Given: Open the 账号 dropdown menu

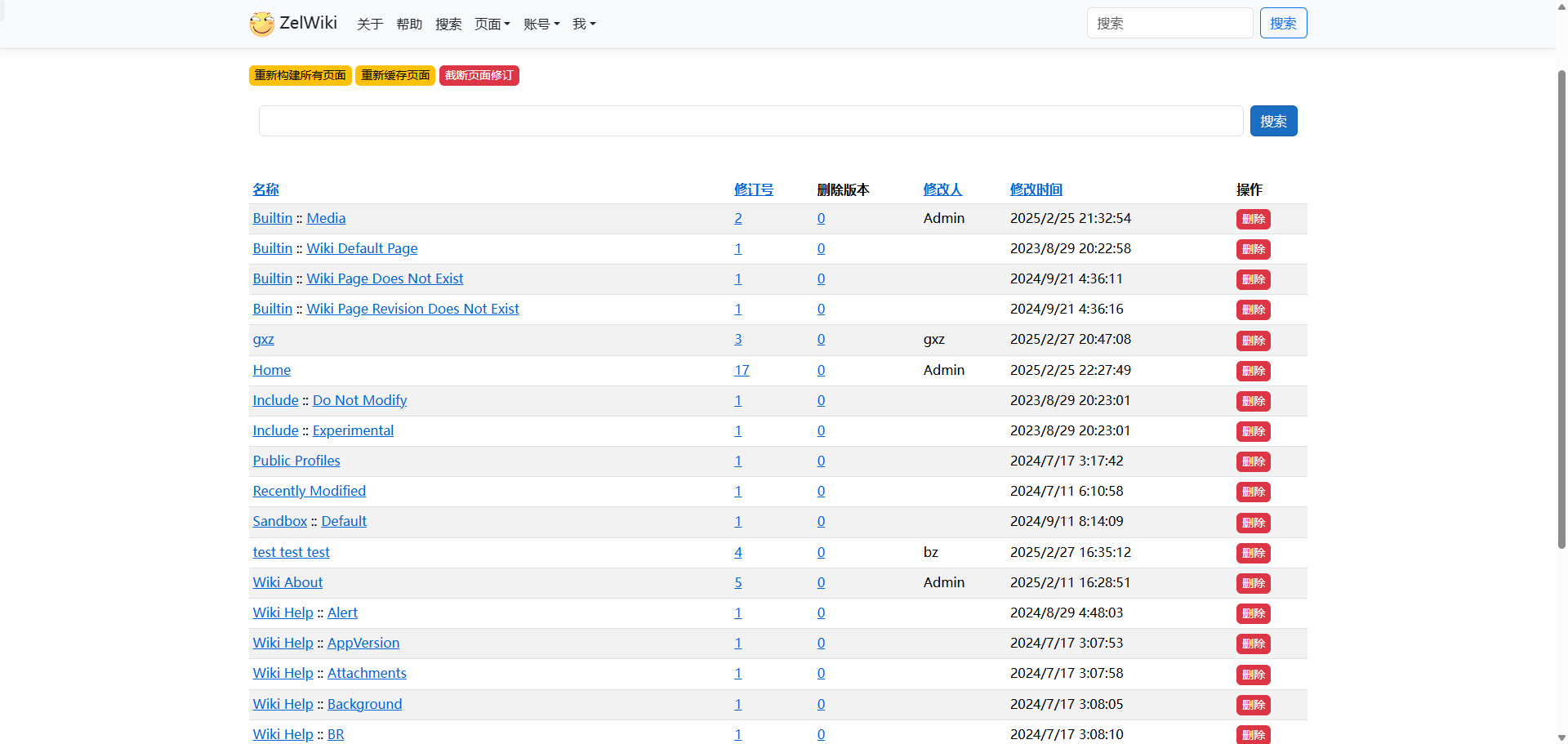Looking at the screenshot, I should 541,25.
